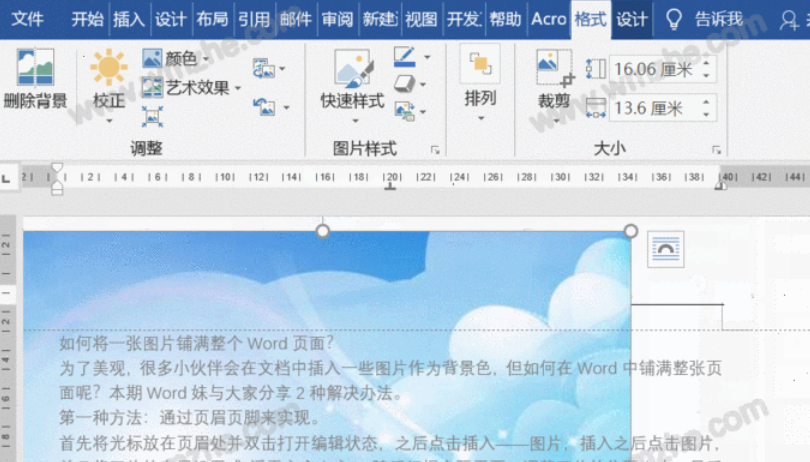This screenshot has width=810, height=462.
Task: Switch to the References (引用) tab
Action: click(254, 20)
